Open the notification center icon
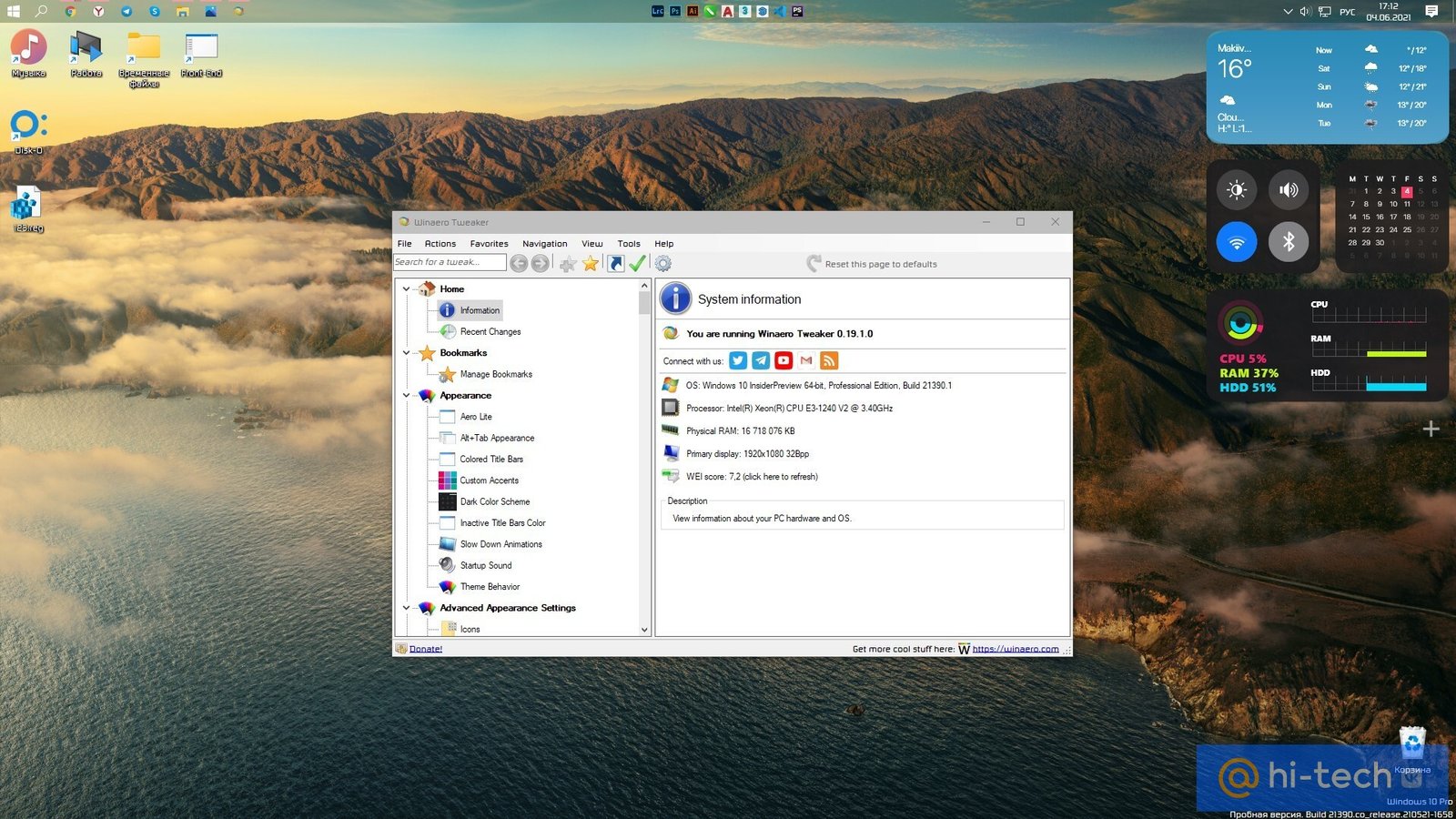Image resolution: width=1456 pixels, height=819 pixels. [1431, 11]
